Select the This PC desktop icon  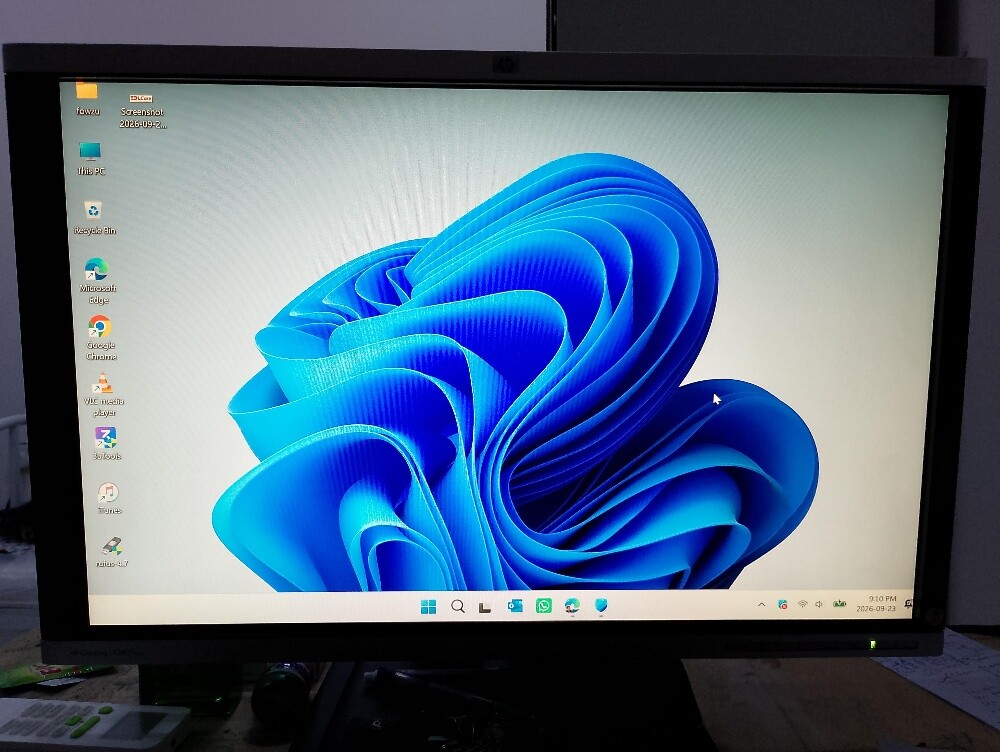(90, 152)
